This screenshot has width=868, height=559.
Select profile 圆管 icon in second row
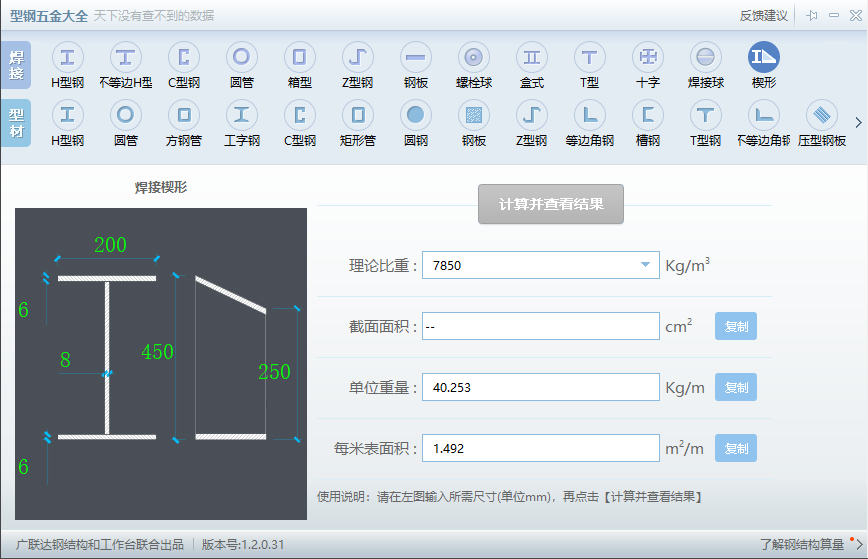pos(126,115)
